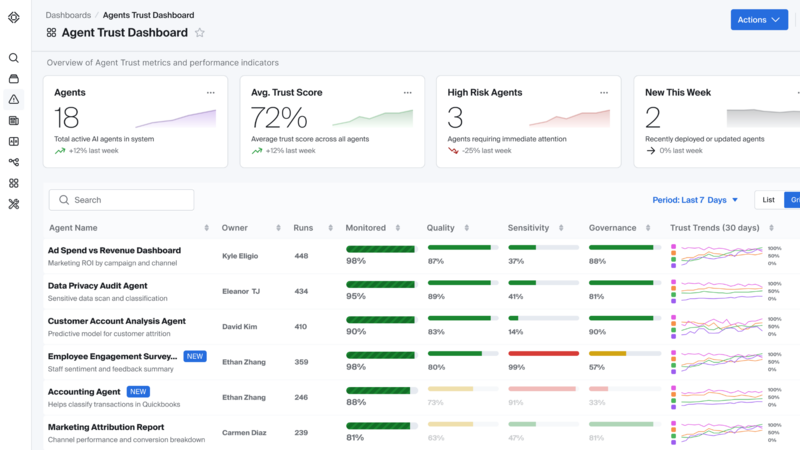Click red Sensitivity bar for Employee Engagement Survey

(x=543, y=353)
